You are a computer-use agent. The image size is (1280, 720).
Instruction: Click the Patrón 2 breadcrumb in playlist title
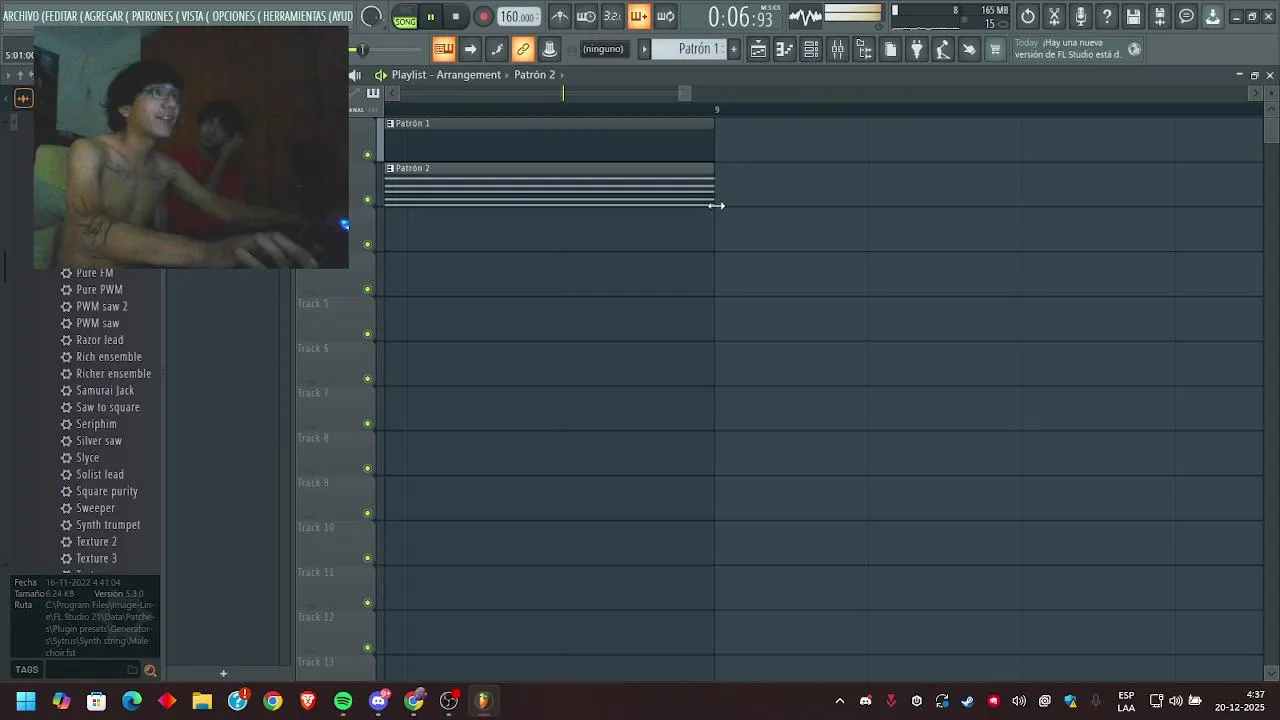[534, 75]
